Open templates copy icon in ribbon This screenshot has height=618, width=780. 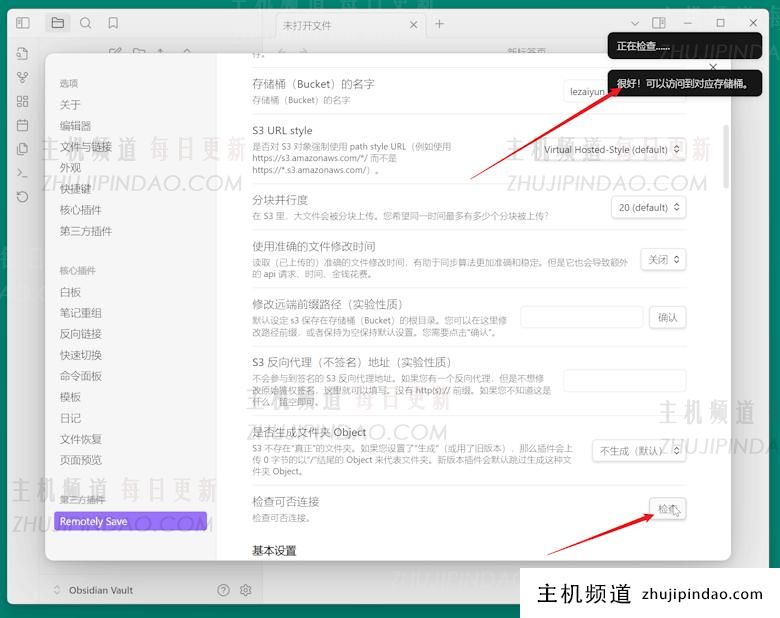click(22, 149)
